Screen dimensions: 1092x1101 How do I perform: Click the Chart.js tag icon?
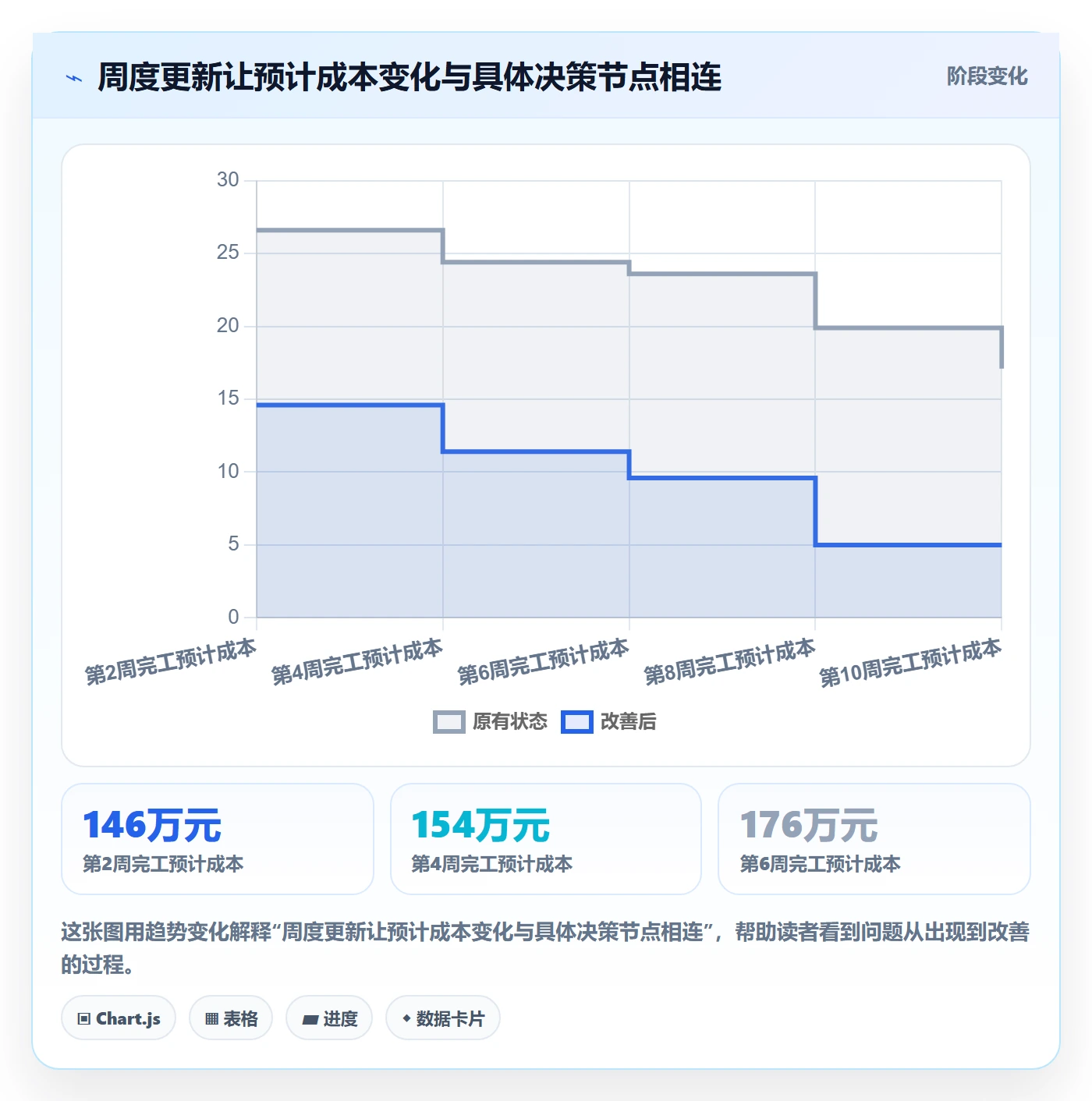[x=84, y=1018]
